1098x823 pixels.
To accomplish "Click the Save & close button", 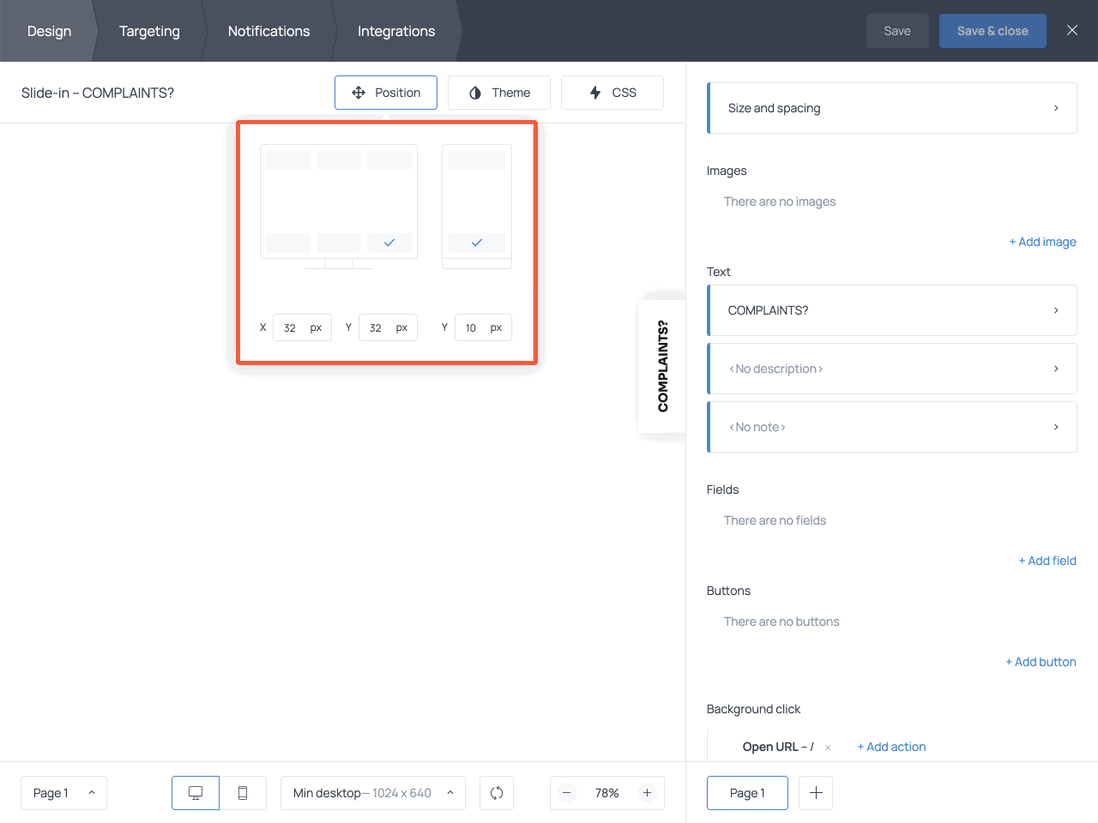I will tap(992, 31).
